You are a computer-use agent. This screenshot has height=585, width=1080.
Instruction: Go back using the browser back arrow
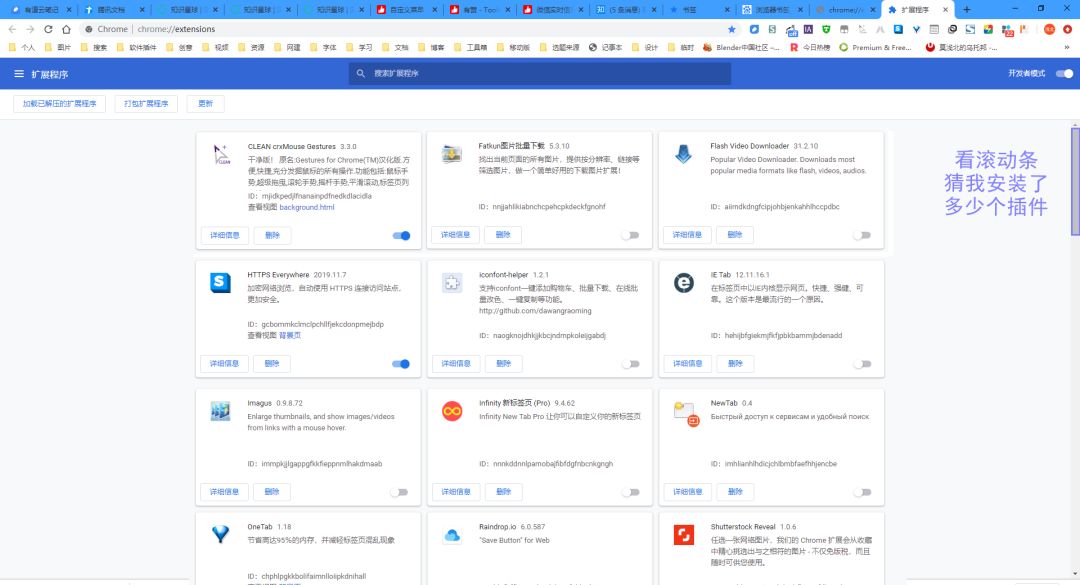point(12,29)
